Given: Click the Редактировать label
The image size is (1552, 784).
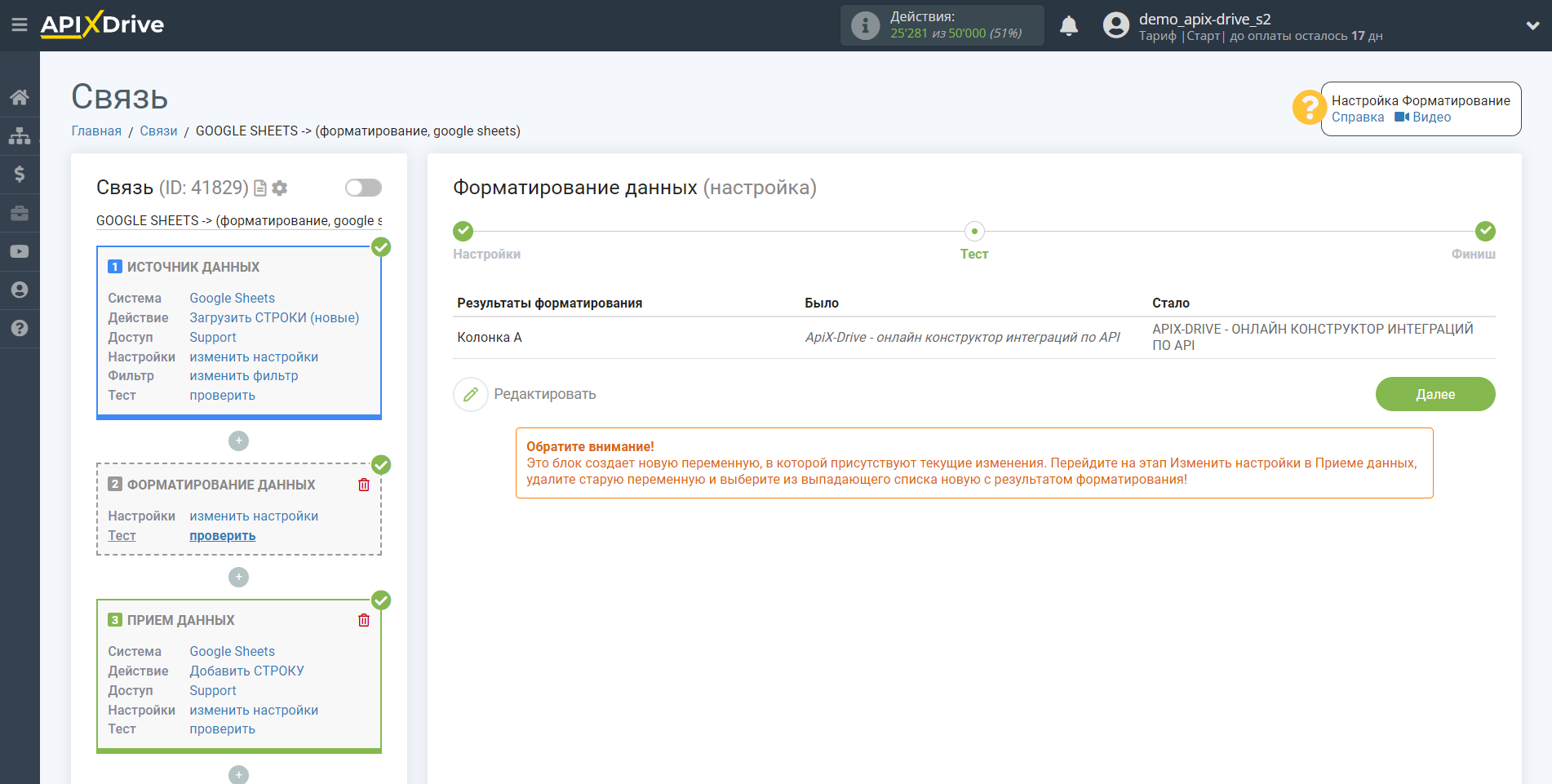Looking at the screenshot, I should point(545,395).
